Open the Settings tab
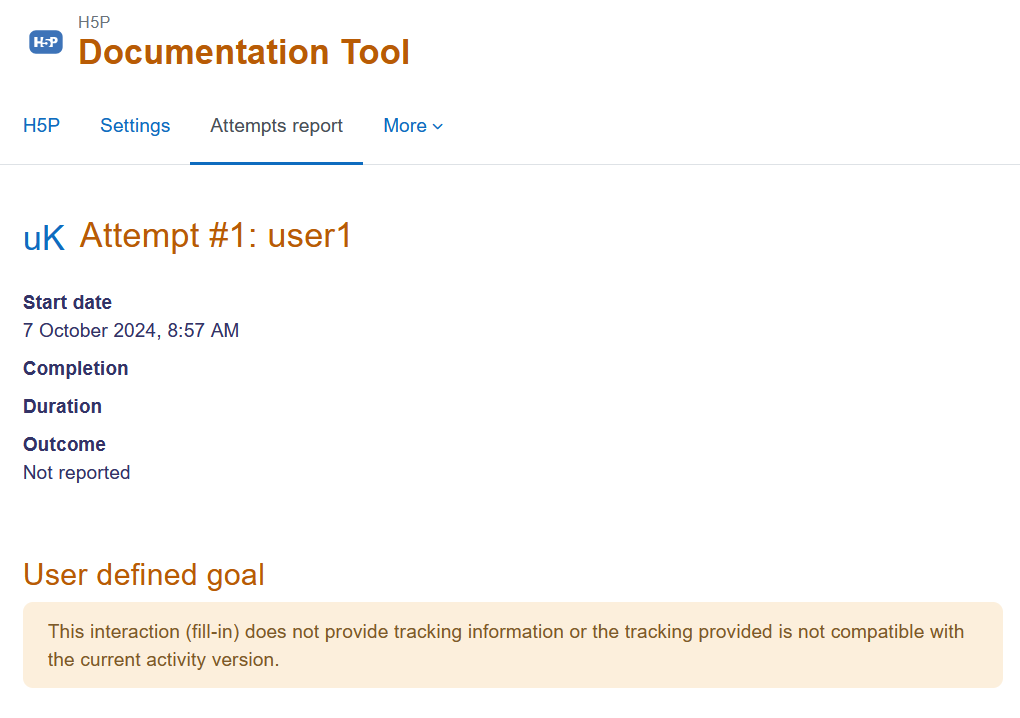1020x718 pixels. [x=135, y=126]
